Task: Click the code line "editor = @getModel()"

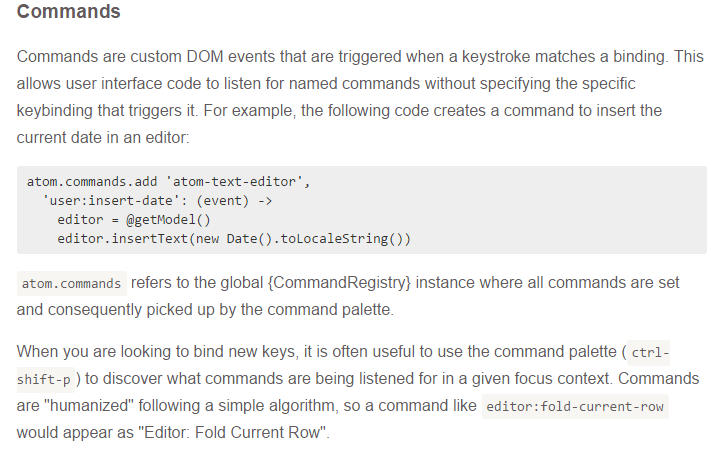Action: [134, 220]
